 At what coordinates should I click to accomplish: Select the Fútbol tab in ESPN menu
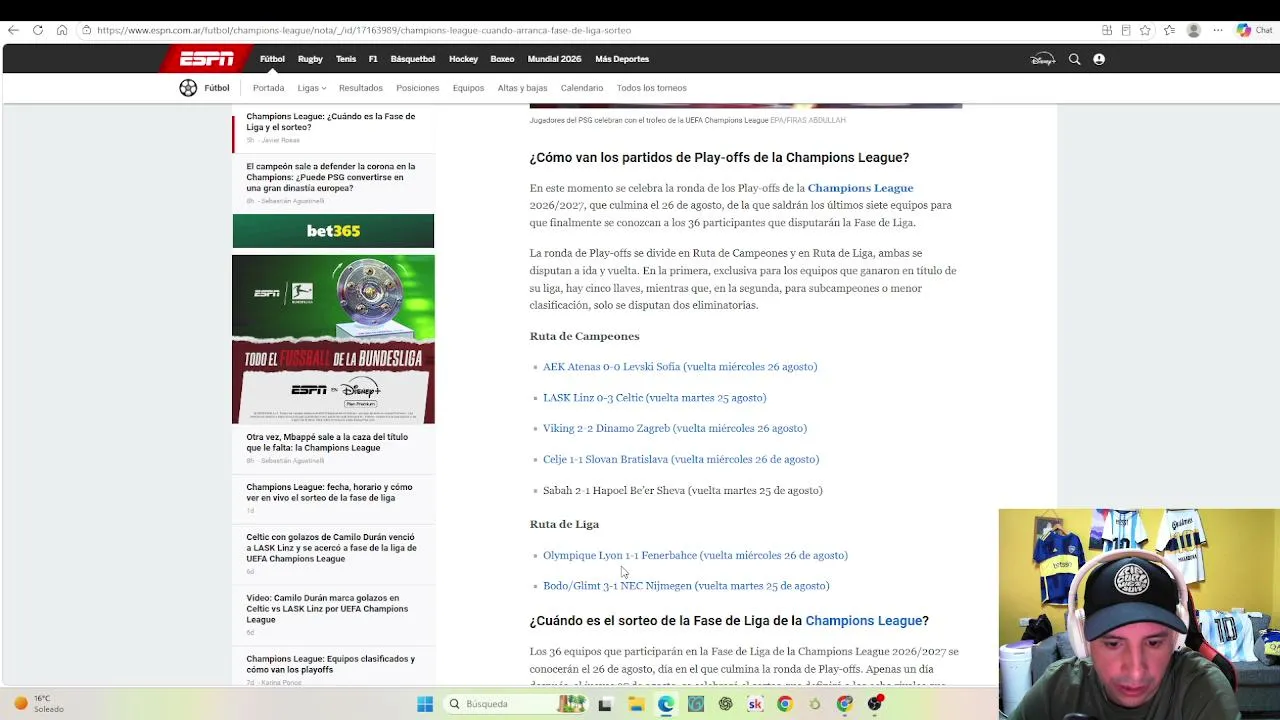tap(272, 59)
